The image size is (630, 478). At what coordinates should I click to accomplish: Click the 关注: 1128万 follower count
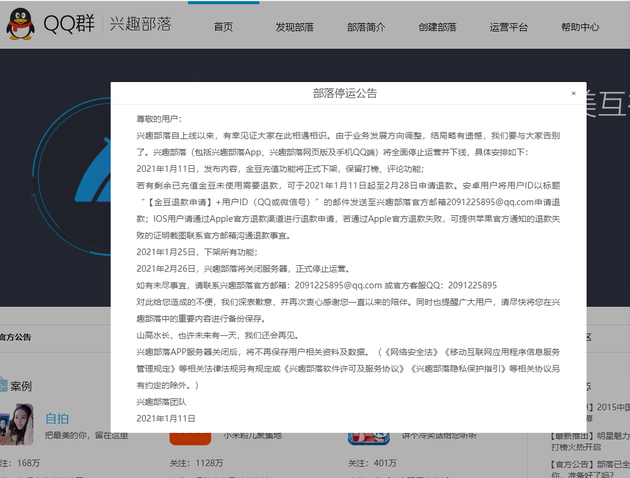point(196,463)
